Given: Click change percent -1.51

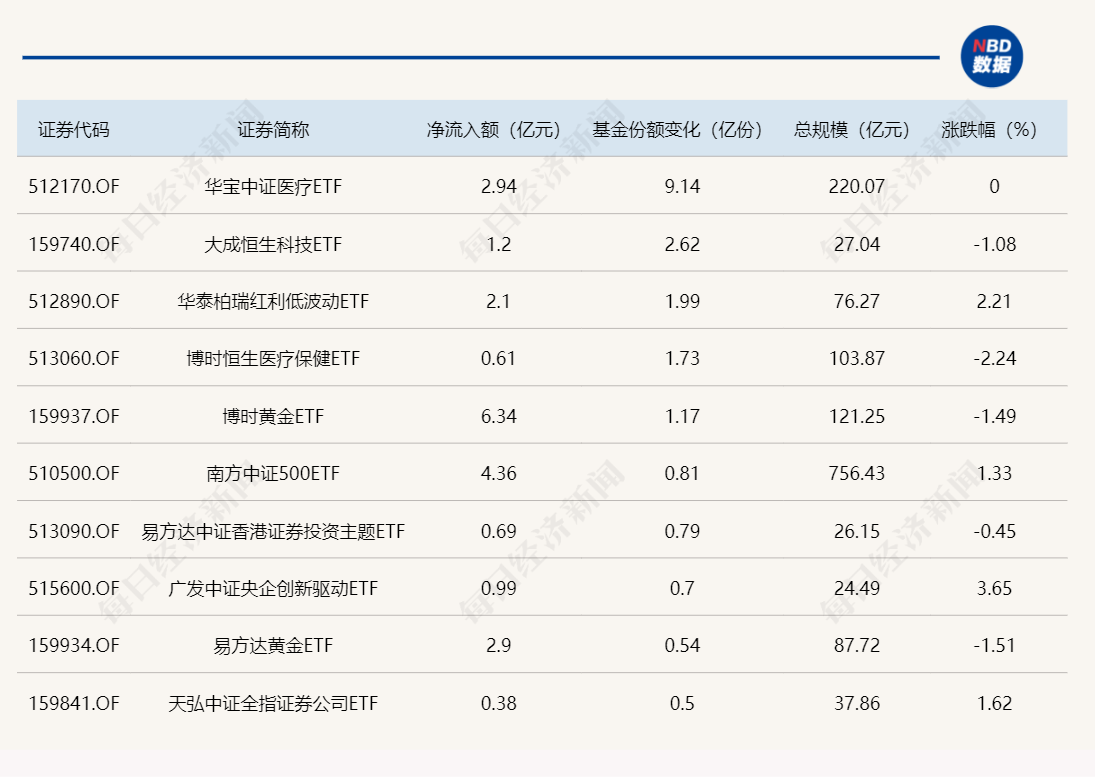Looking at the screenshot, I should 994,646.
